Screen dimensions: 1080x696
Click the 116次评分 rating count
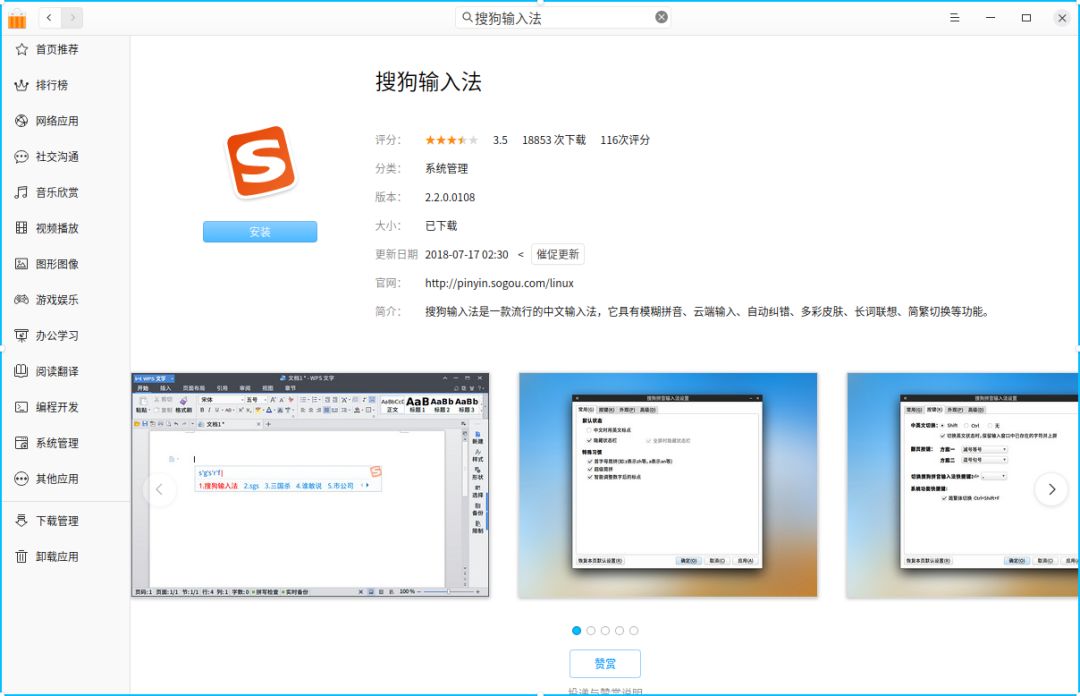[625, 140]
